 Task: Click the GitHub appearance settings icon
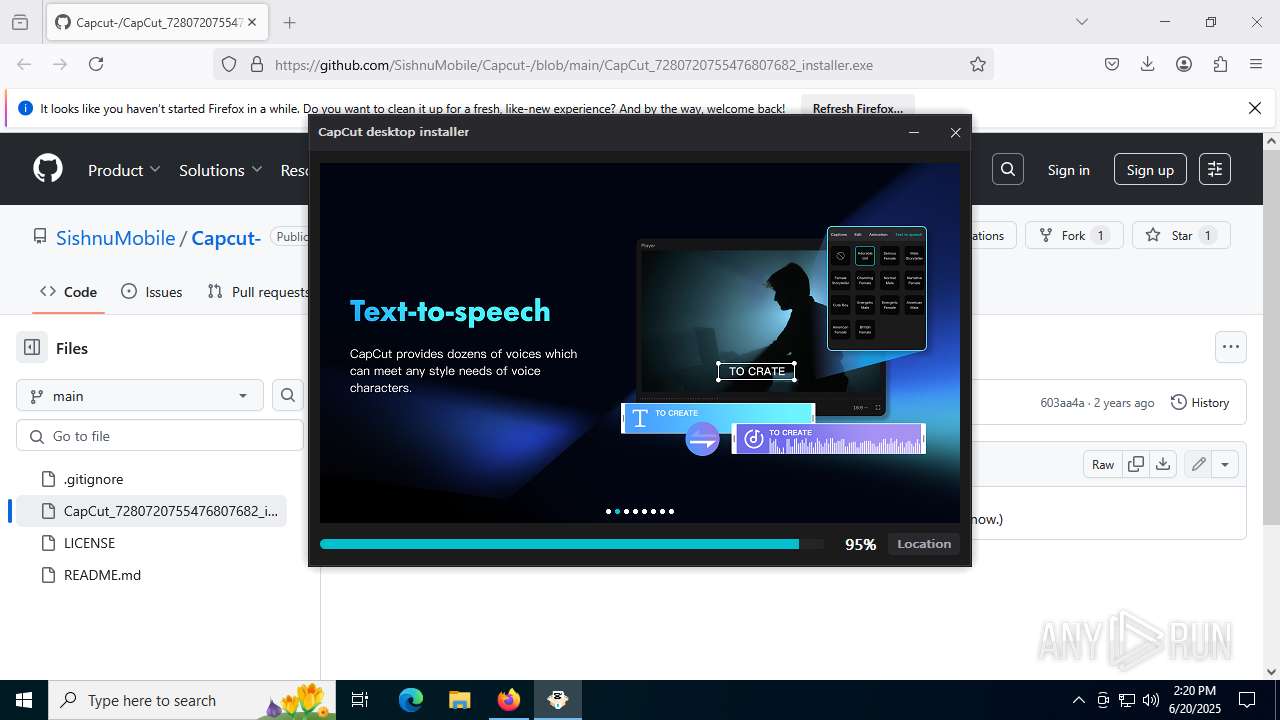(x=1215, y=170)
